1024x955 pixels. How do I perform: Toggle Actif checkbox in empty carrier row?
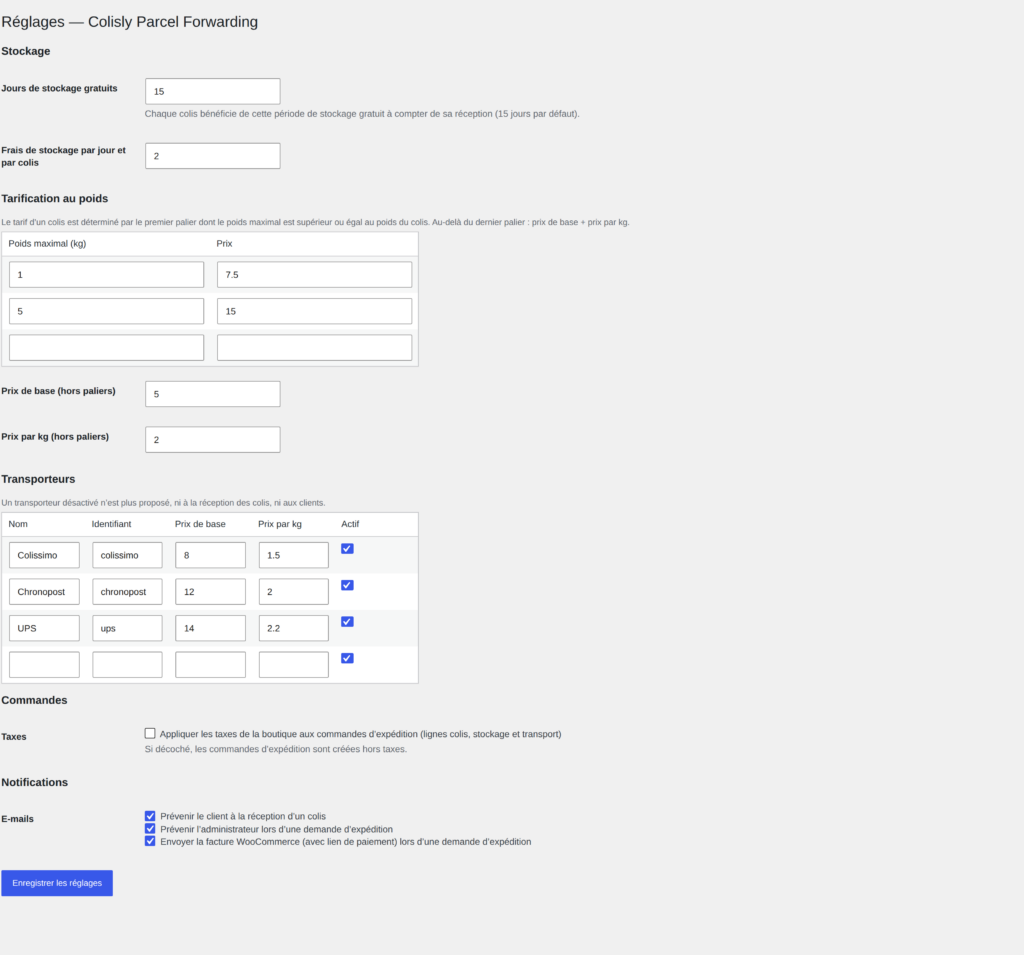click(x=347, y=658)
